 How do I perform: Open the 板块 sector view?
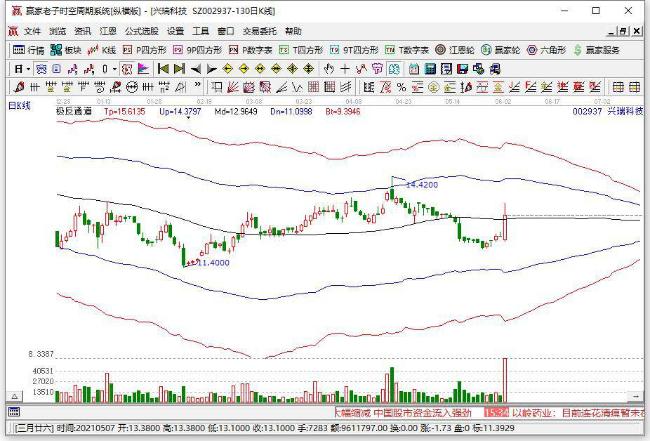(x=66, y=50)
